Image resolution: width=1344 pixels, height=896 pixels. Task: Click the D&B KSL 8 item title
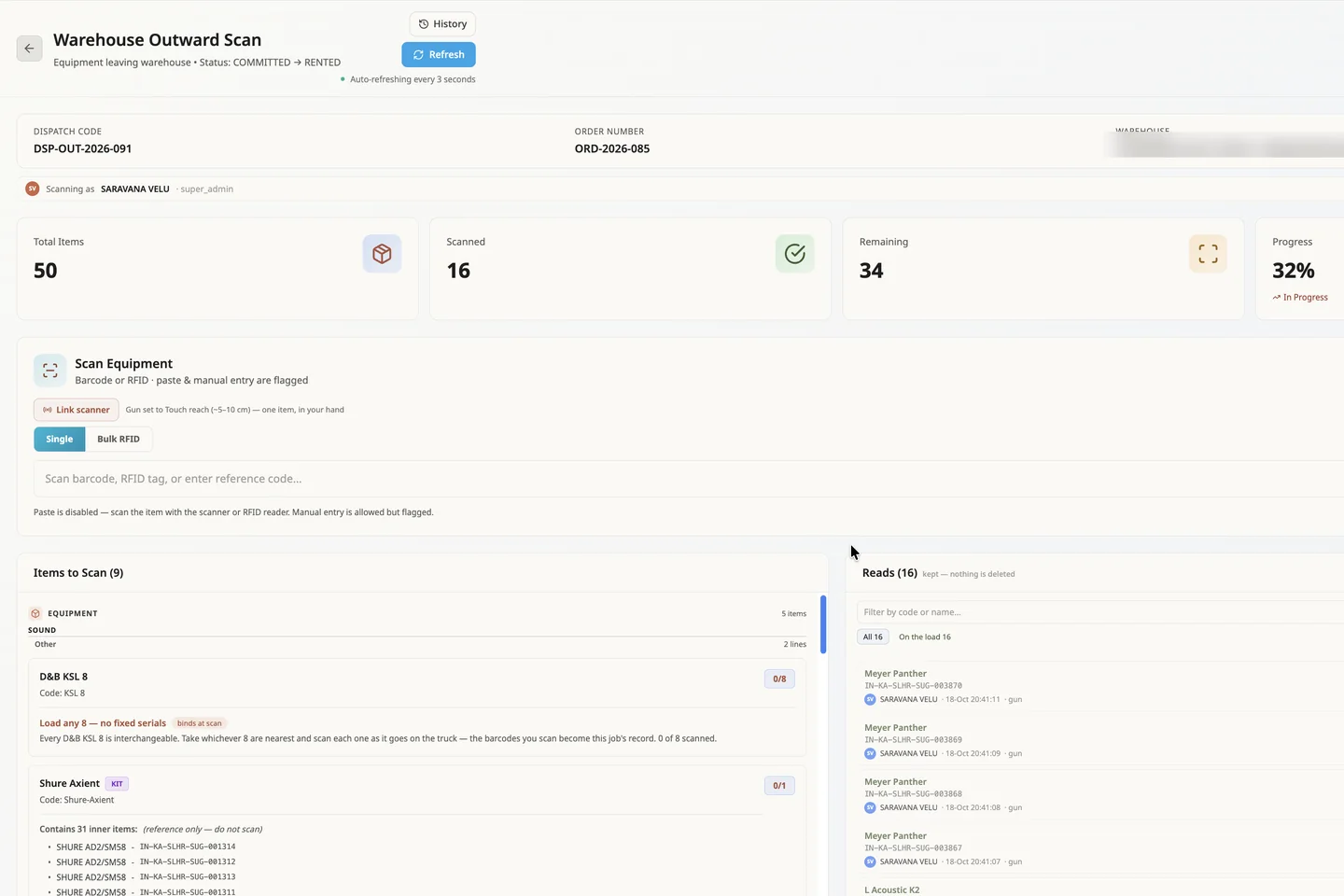pos(63,677)
